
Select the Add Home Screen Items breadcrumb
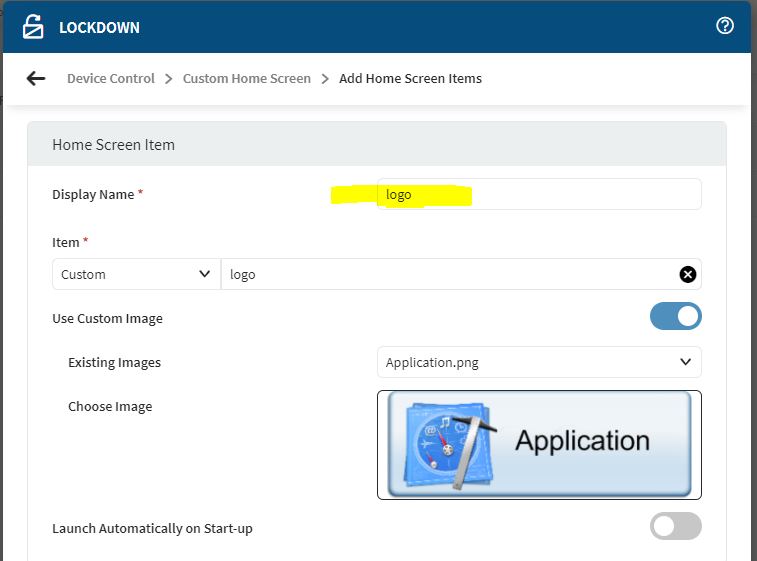point(410,78)
